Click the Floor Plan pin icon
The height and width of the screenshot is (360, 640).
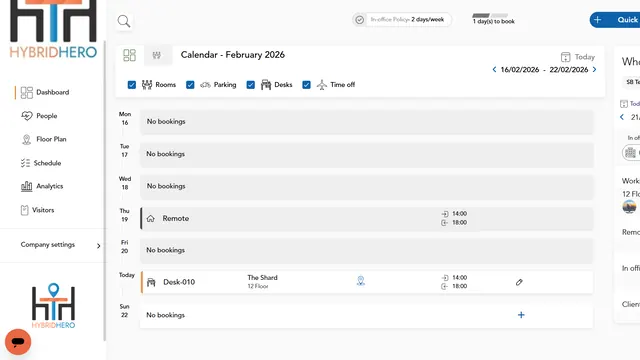(x=27, y=140)
